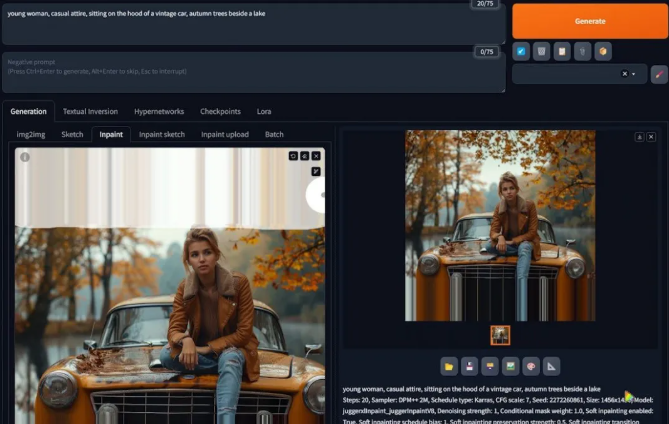Image resolution: width=669 pixels, height=424 pixels.
Task: Clear the styles selection using the X
Action: click(x=625, y=74)
